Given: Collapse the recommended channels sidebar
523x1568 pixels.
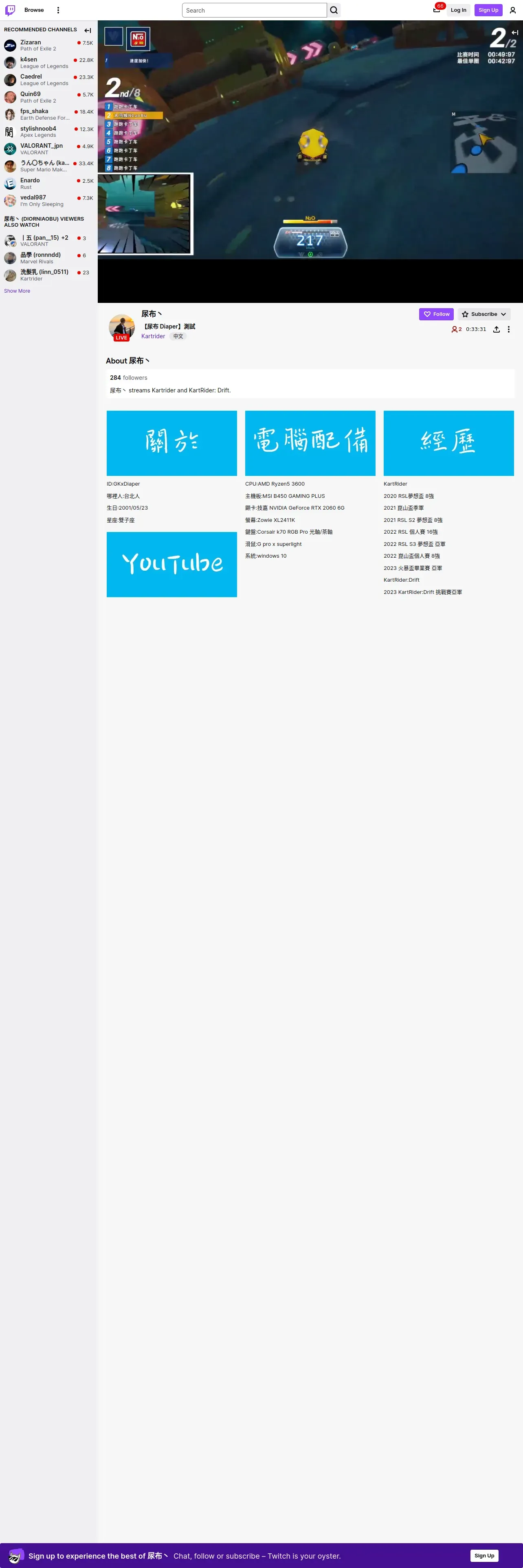Looking at the screenshot, I should point(88,31).
